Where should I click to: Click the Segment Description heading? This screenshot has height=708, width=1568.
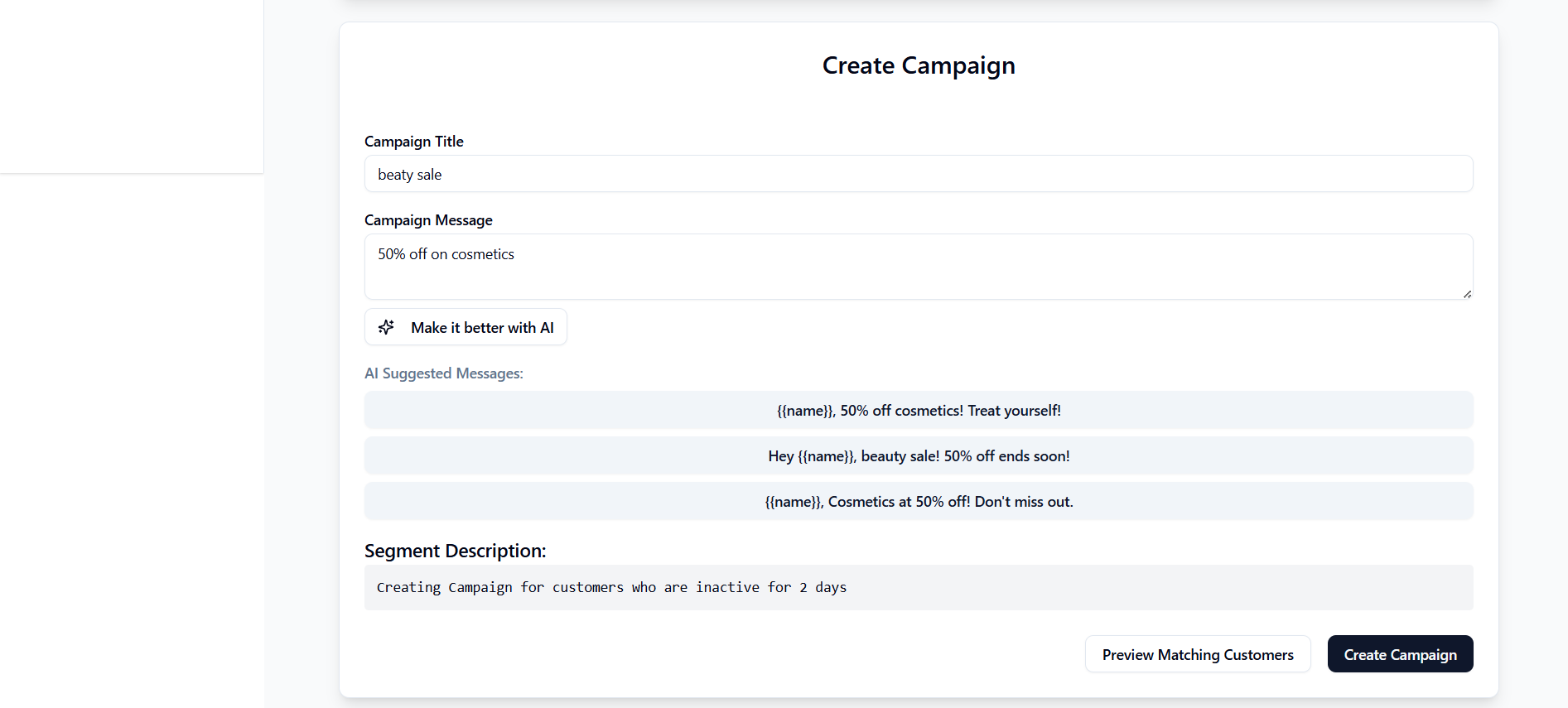point(456,551)
